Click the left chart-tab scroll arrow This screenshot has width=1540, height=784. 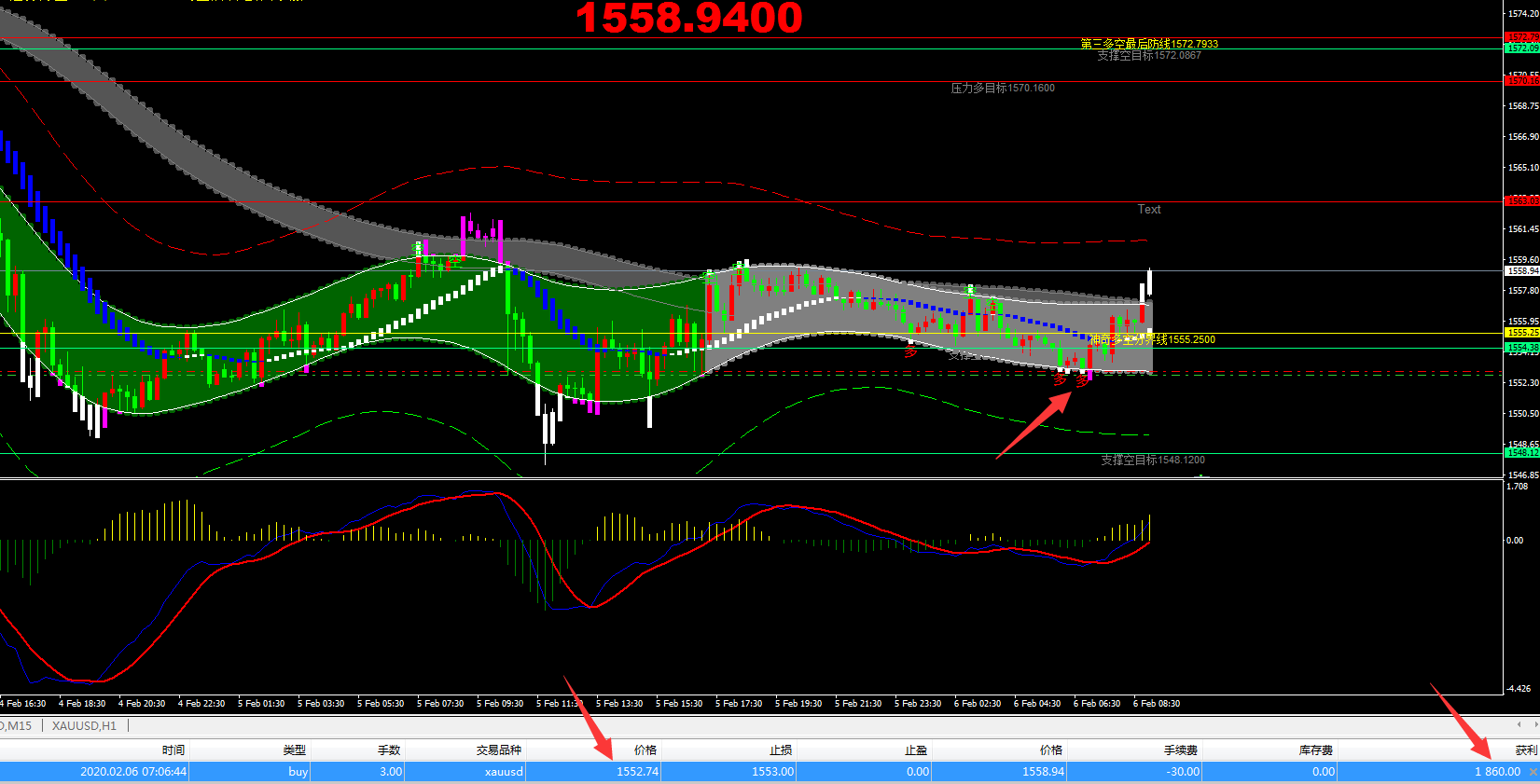(1519, 724)
